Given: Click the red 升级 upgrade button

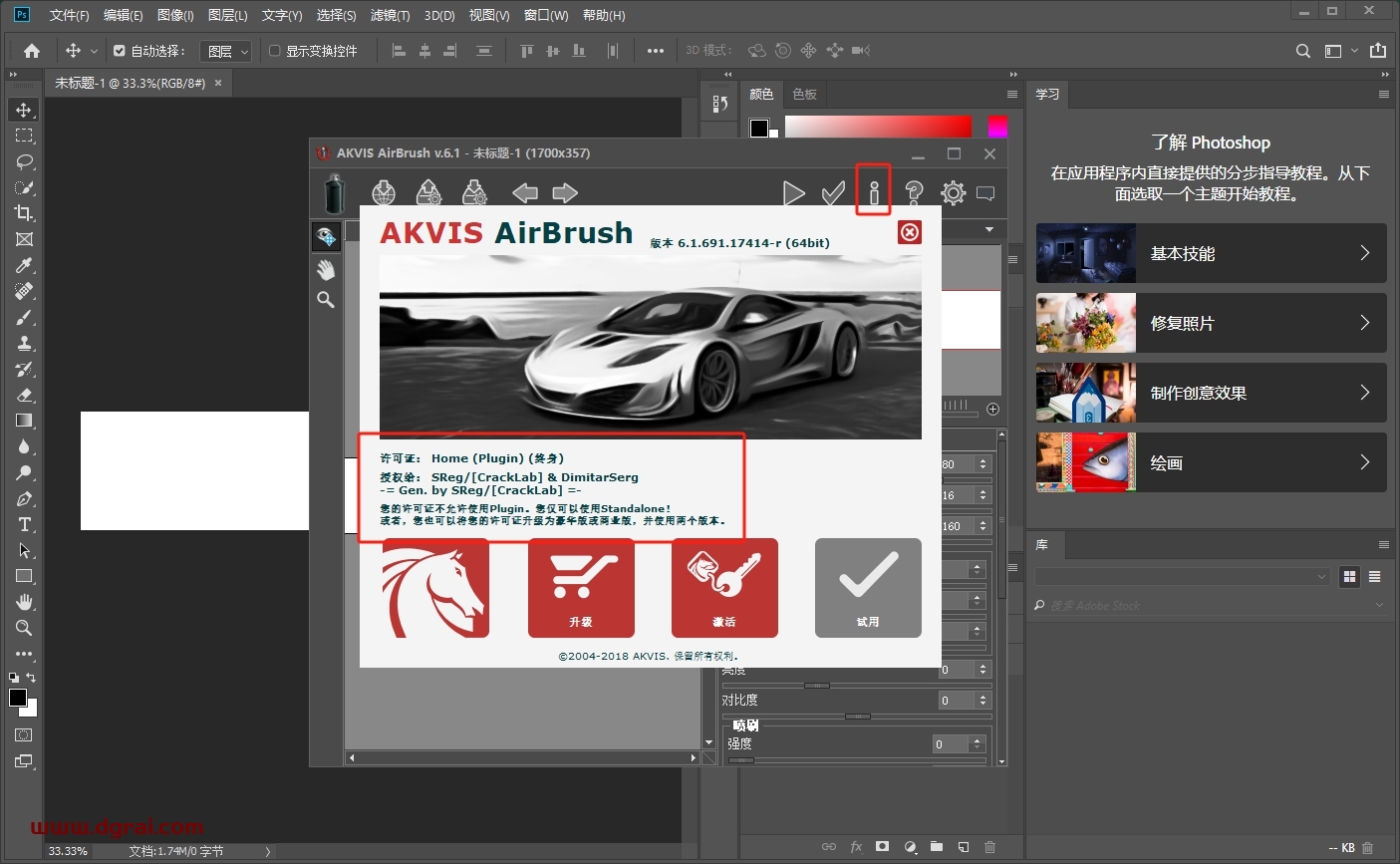Looking at the screenshot, I should click(x=581, y=588).
